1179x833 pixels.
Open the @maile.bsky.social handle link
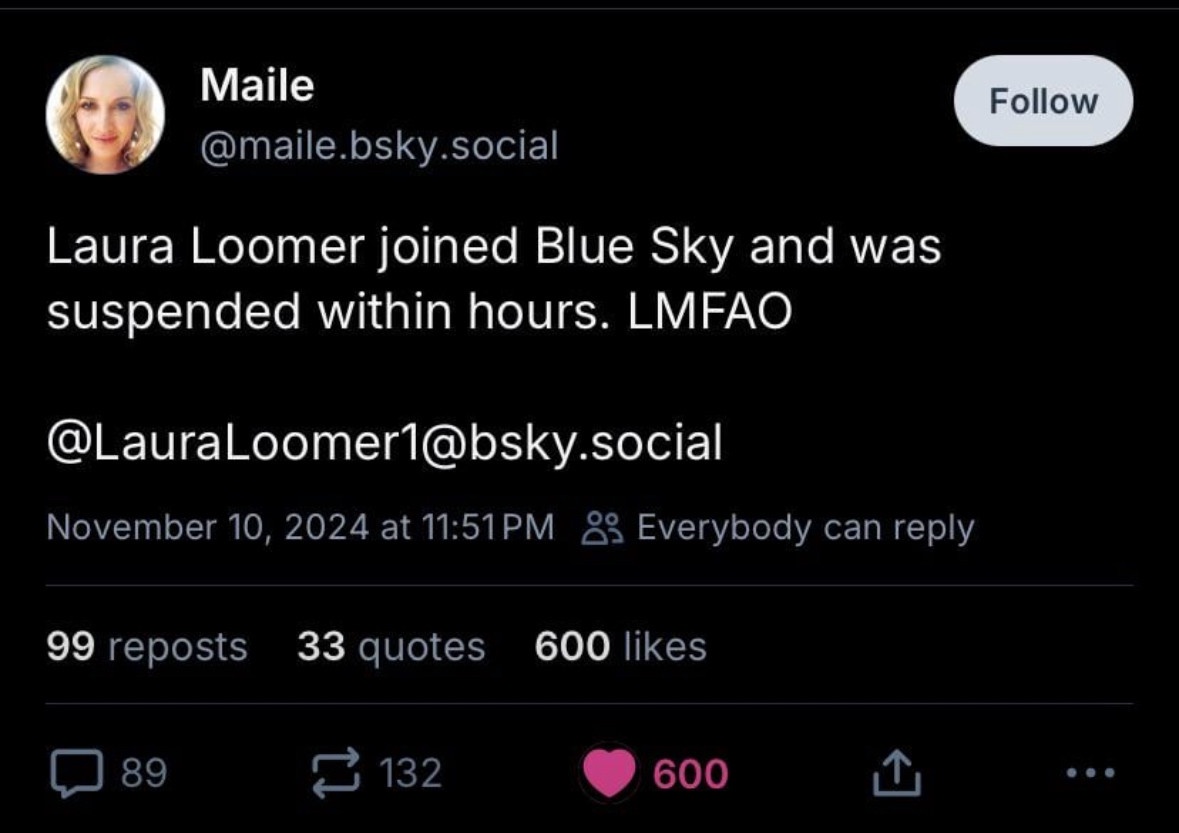coord(379,145)
